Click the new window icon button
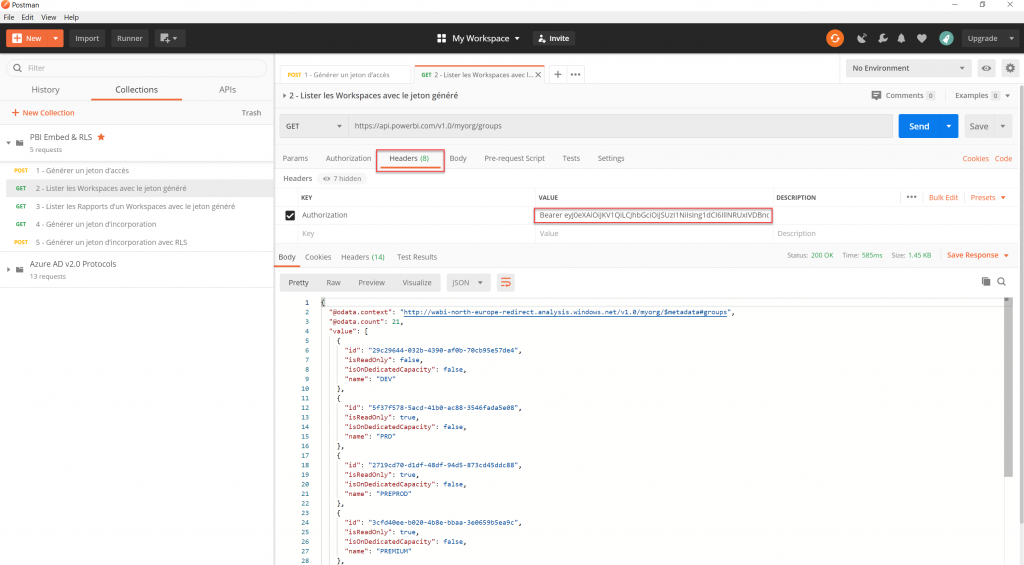This screenshot has height=565, width=1024. pos(168,39)
